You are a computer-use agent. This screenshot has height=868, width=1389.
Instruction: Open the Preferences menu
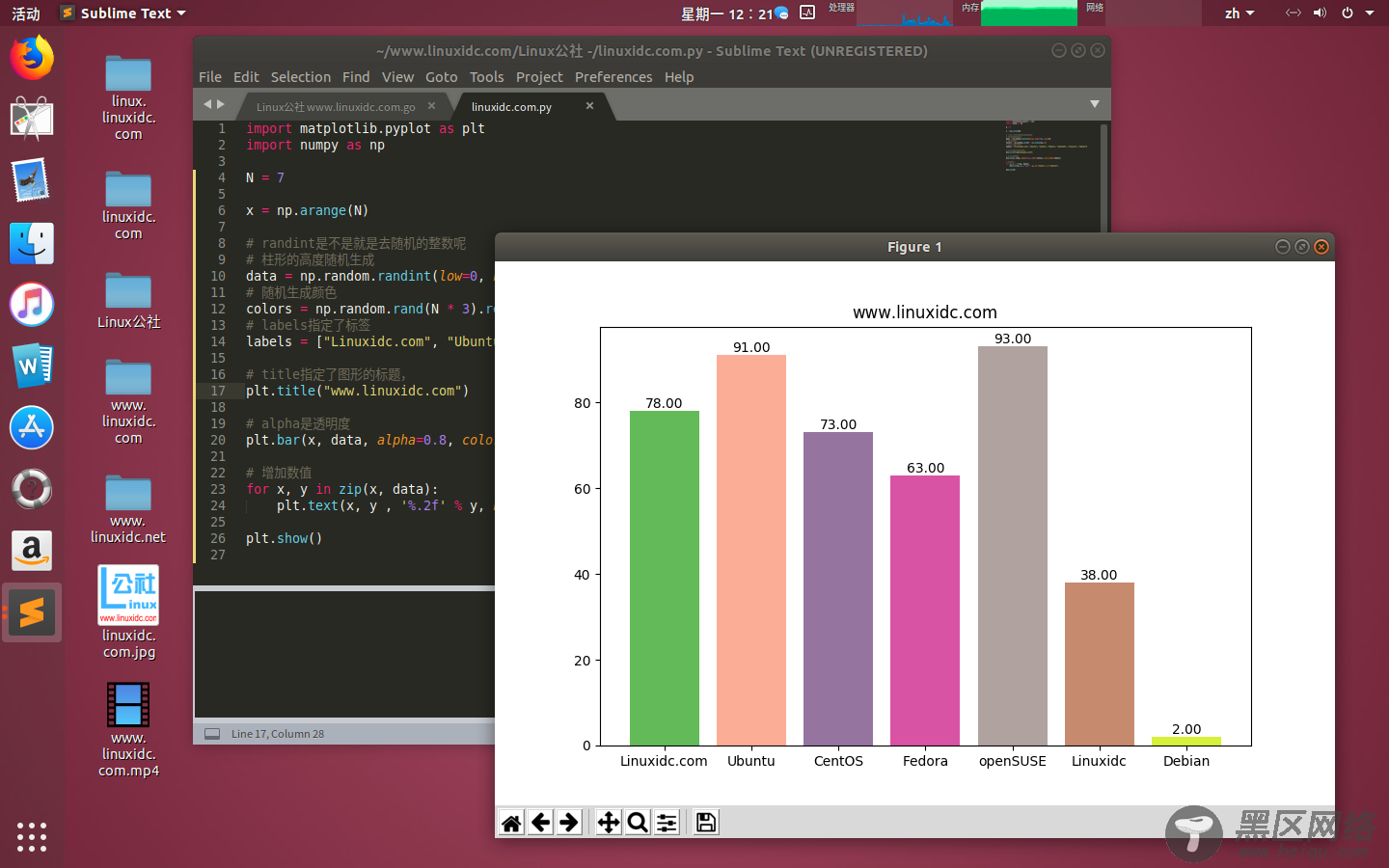tap(613, 77)
